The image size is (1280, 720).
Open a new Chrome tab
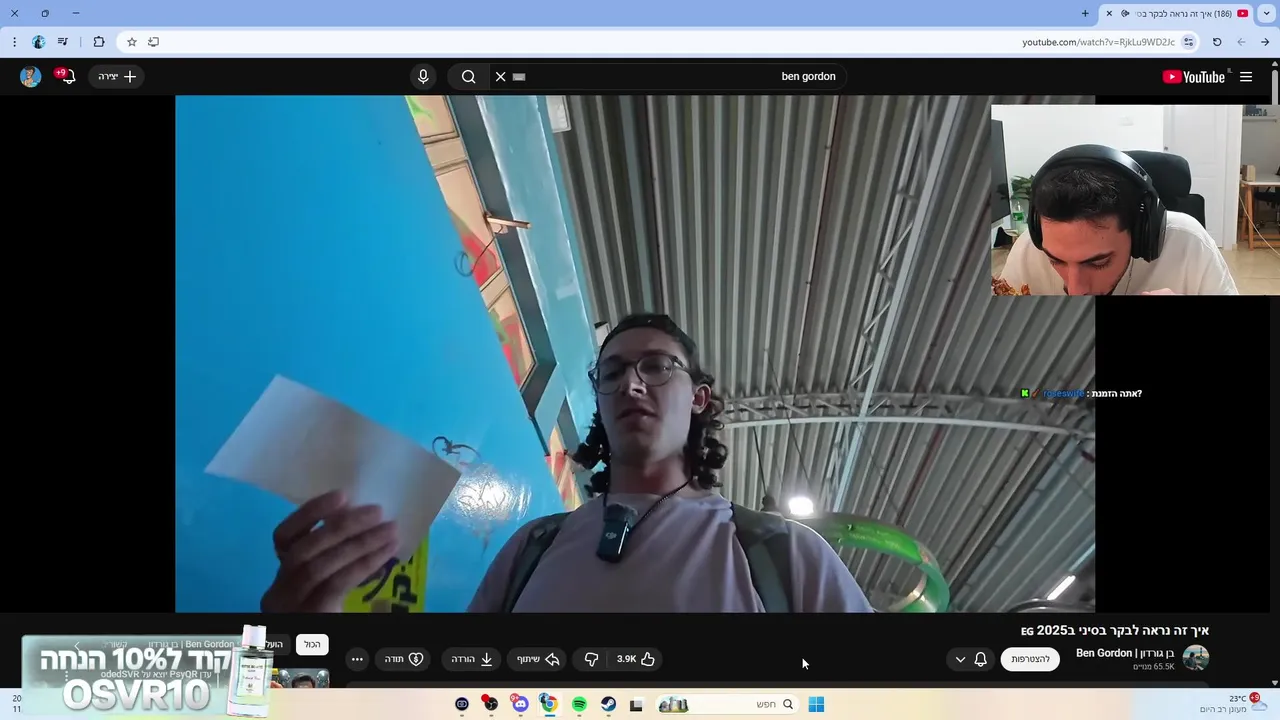click(1085, 13)
